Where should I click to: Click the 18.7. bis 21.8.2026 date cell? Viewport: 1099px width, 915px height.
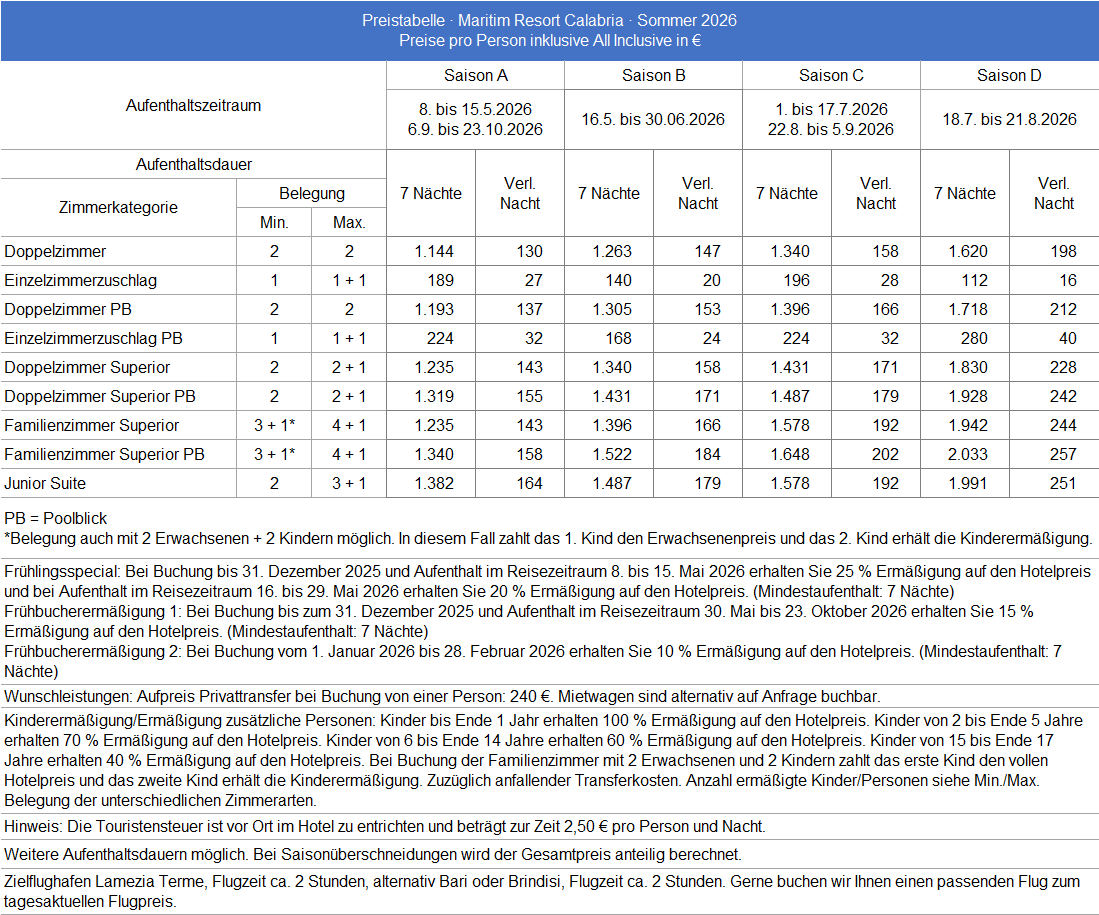[x=1009, y=119]
